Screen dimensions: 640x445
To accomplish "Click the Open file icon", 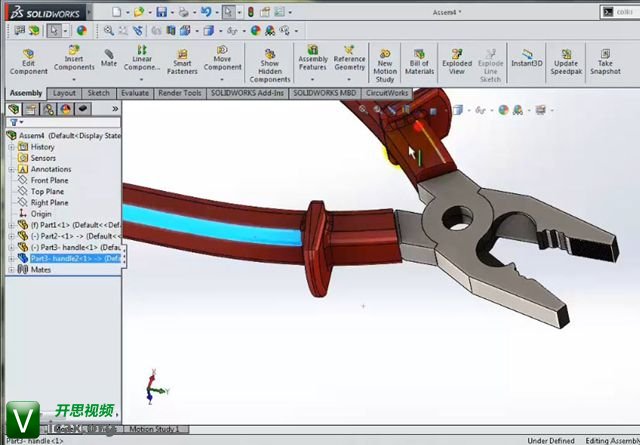I will coord(139,12).
